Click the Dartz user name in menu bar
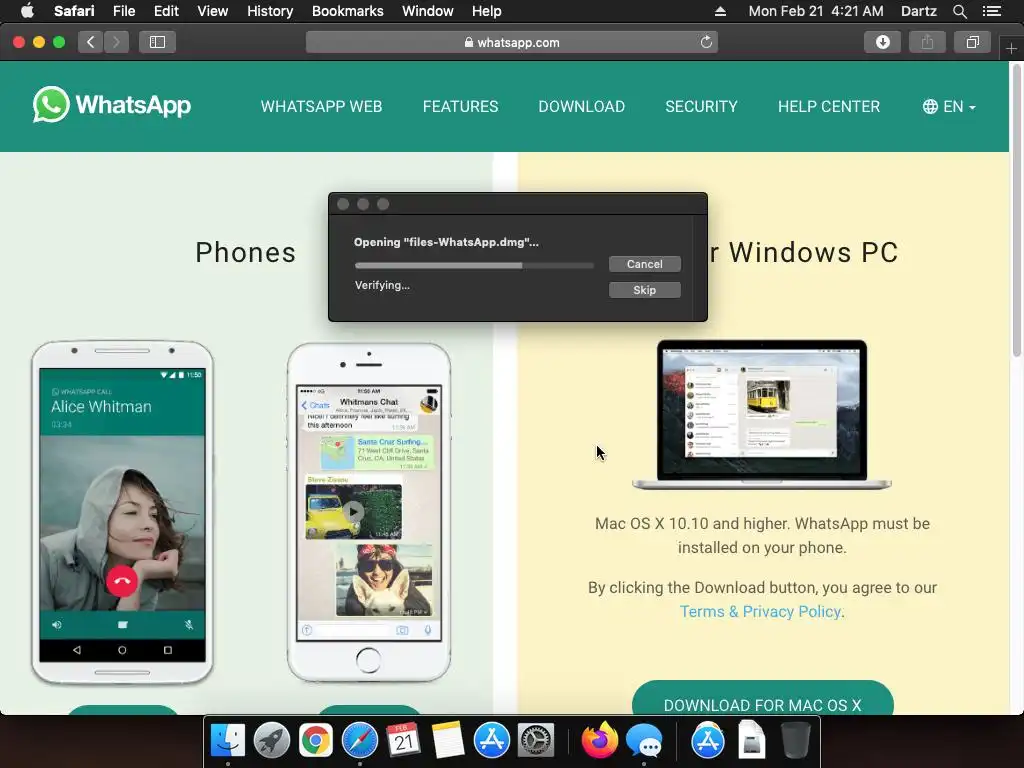 (x=918, y=11)
